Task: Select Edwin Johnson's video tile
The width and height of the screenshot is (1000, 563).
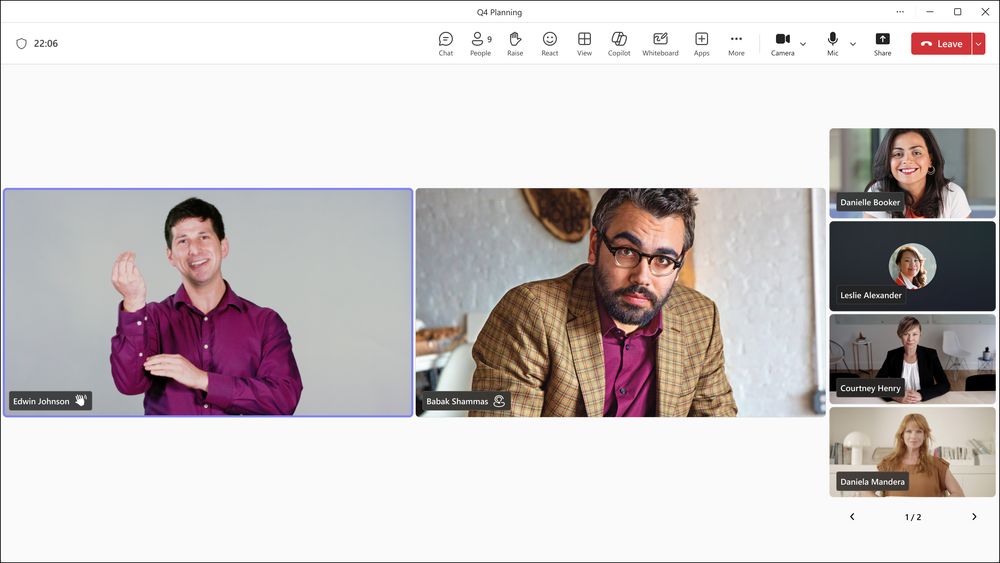Action: 208,302
